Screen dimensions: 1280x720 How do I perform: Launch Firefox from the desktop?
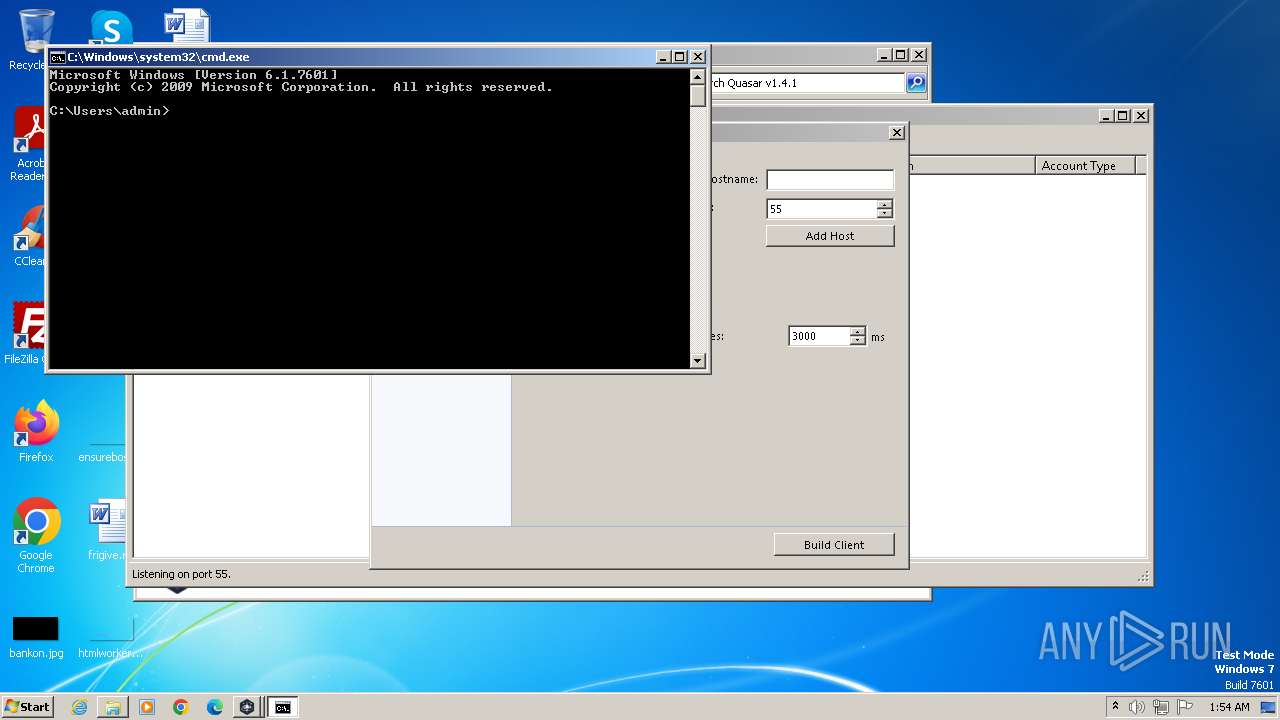pos(36,432)
